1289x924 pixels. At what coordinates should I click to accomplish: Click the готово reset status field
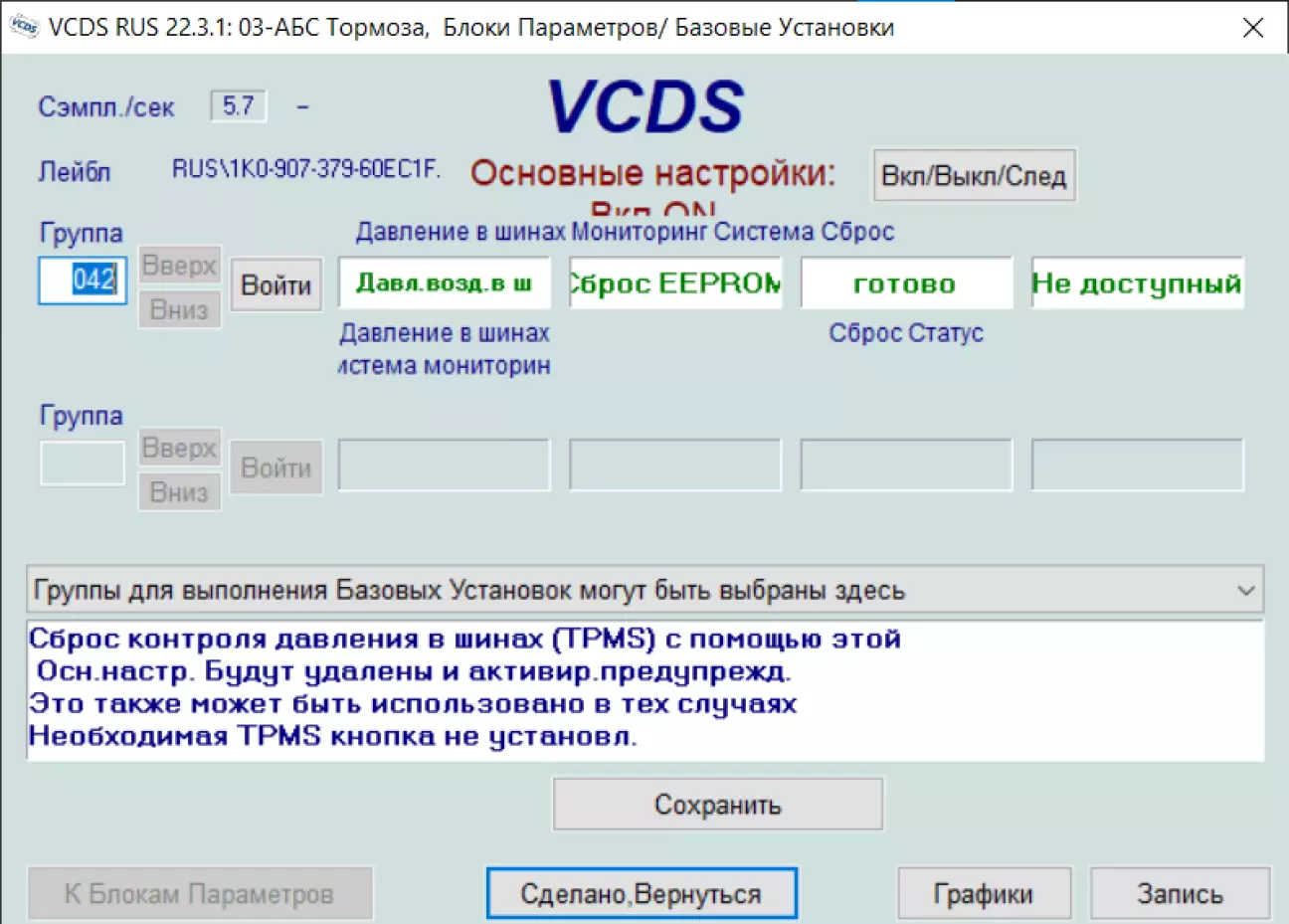[x=906, y=283]
